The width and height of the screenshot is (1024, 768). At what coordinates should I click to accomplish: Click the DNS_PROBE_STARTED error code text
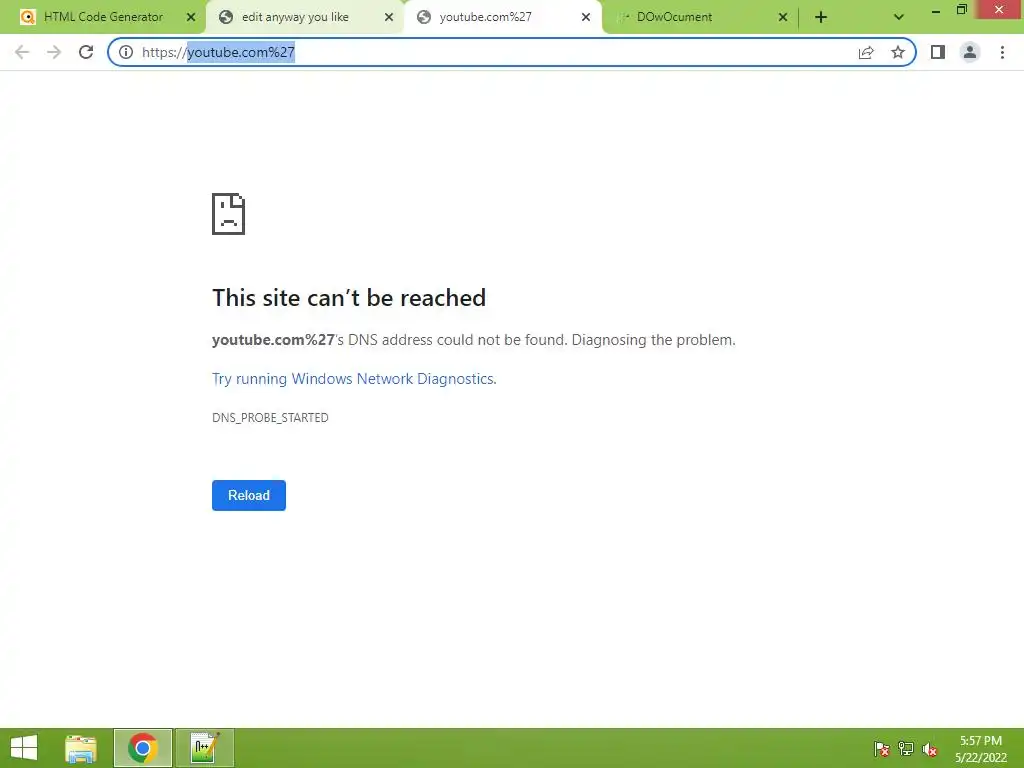(270, 418)
